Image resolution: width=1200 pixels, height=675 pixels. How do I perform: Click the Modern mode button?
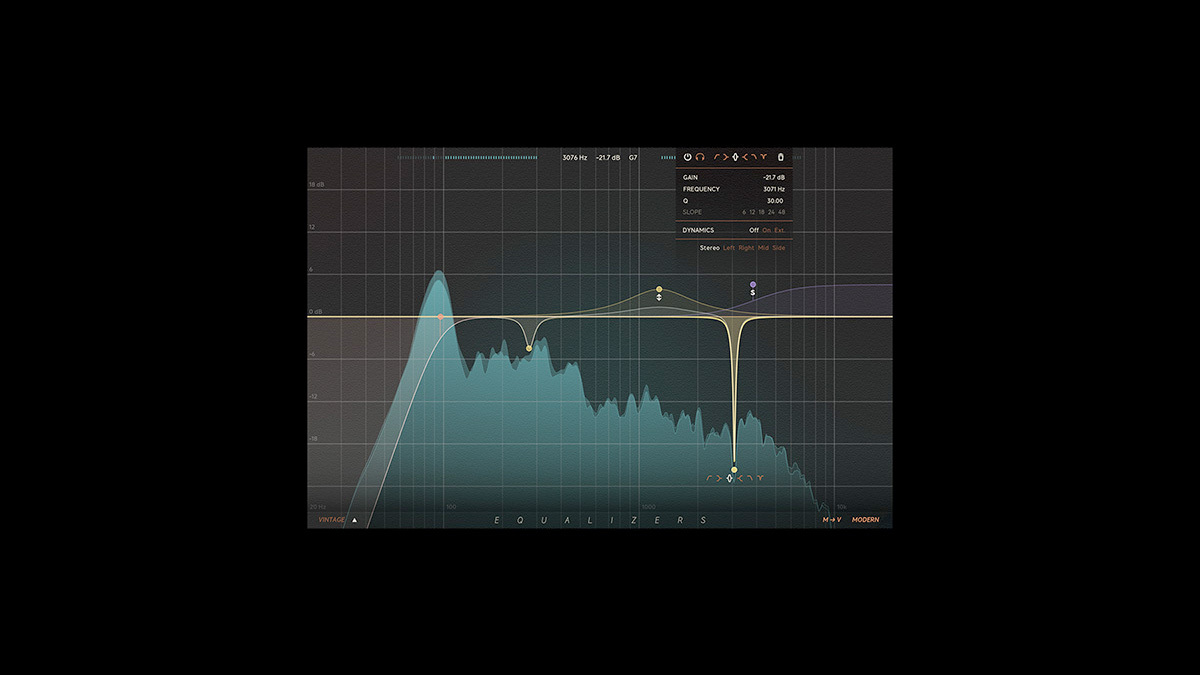(865, 520)
